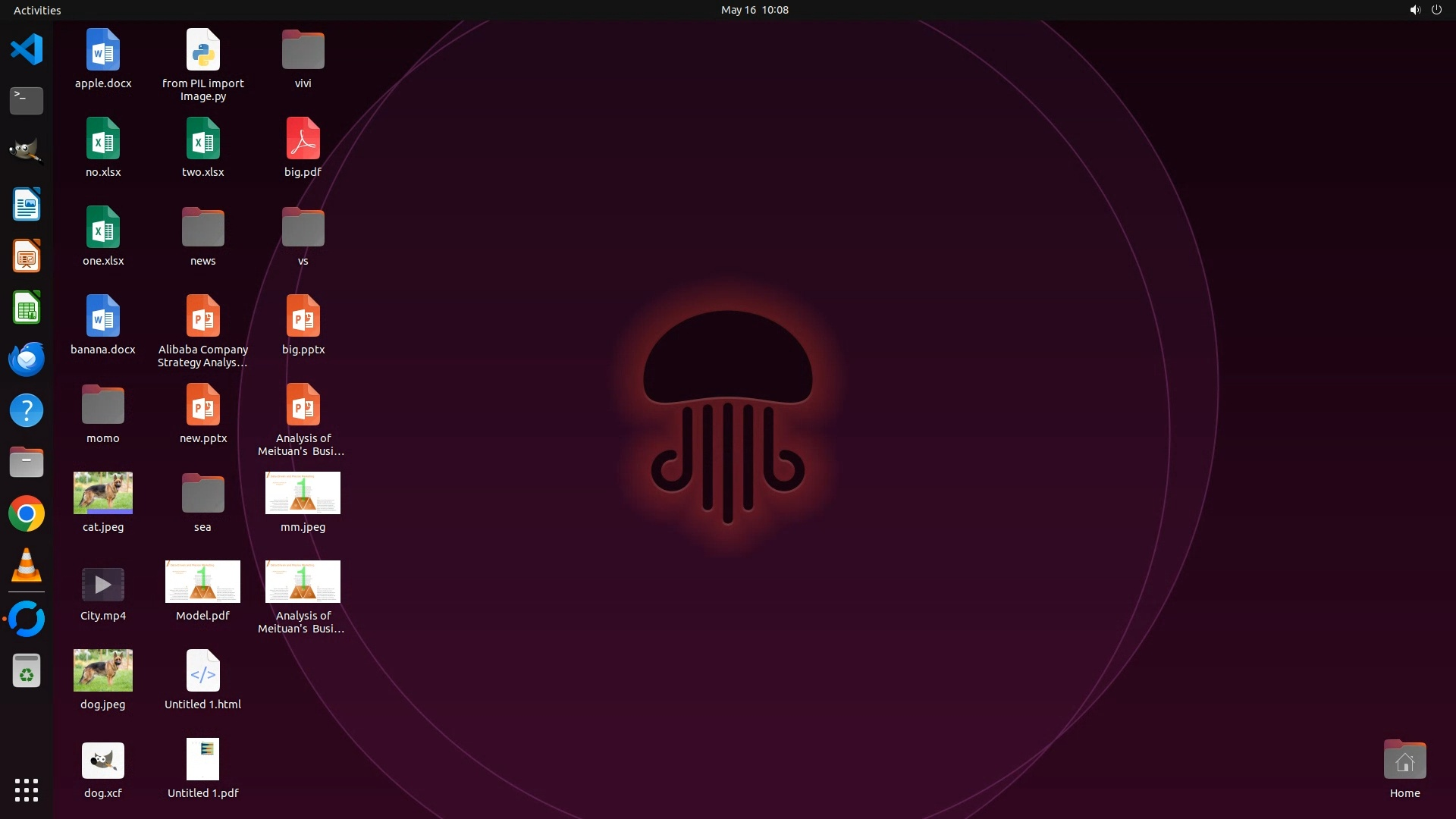Click the volume icon in the top bar
1456x819 pixels.
tap(1414, 10)
